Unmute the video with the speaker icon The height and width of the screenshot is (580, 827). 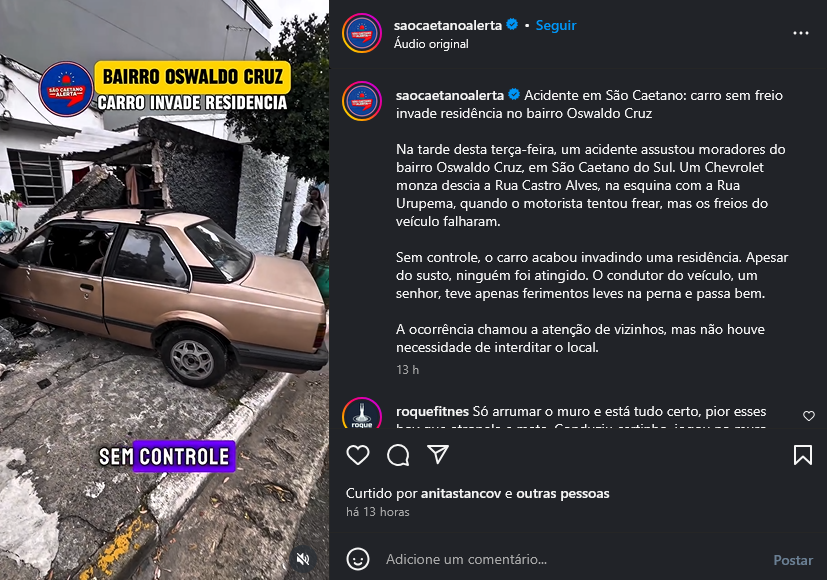pos(303,559)
